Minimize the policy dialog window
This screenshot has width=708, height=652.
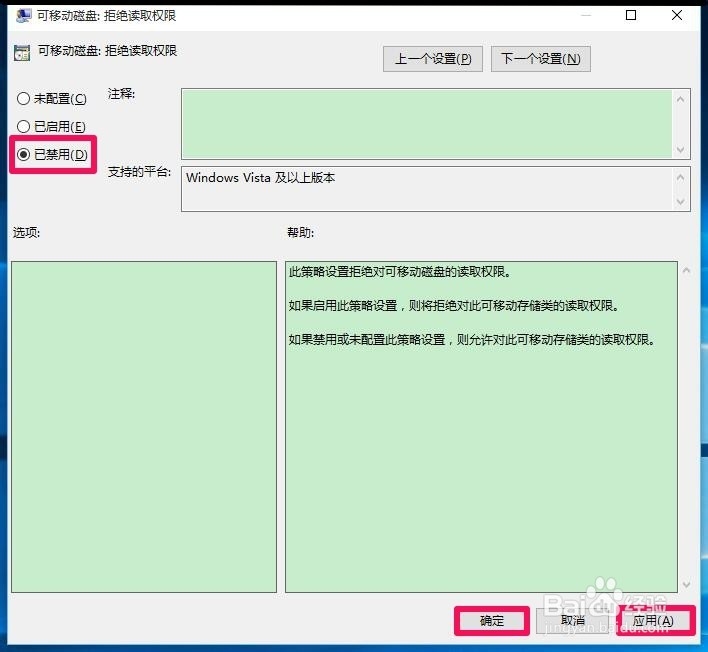(x=586, y=15)
